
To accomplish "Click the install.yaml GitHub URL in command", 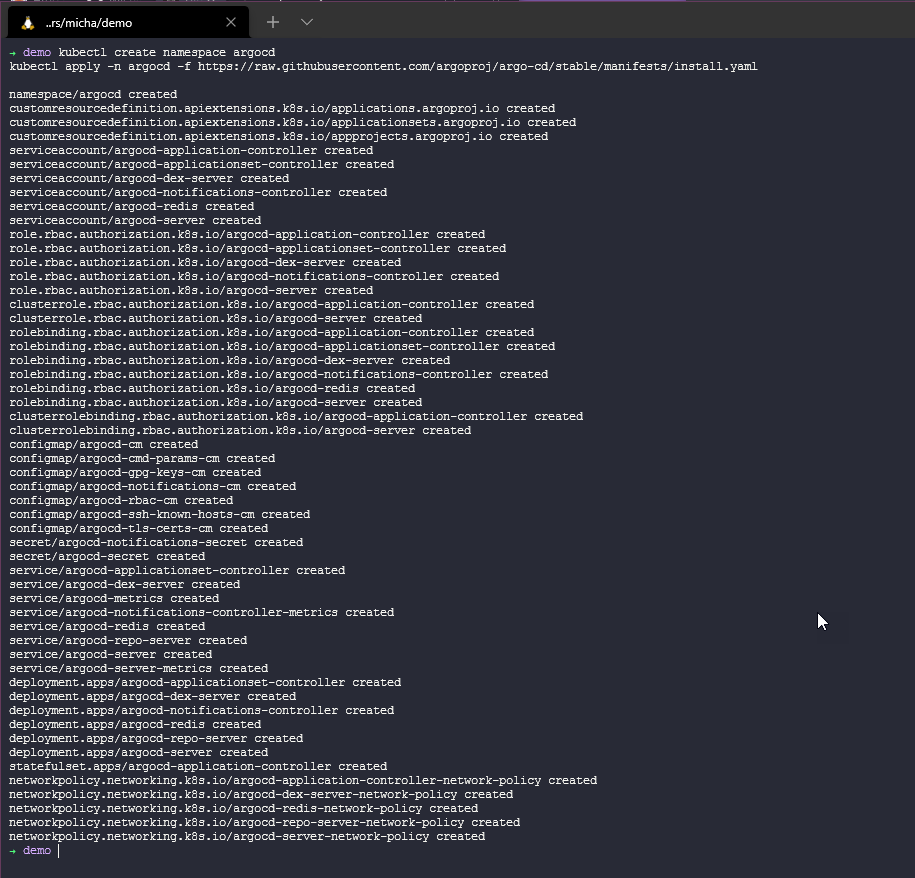I will (x=477, y=66).
